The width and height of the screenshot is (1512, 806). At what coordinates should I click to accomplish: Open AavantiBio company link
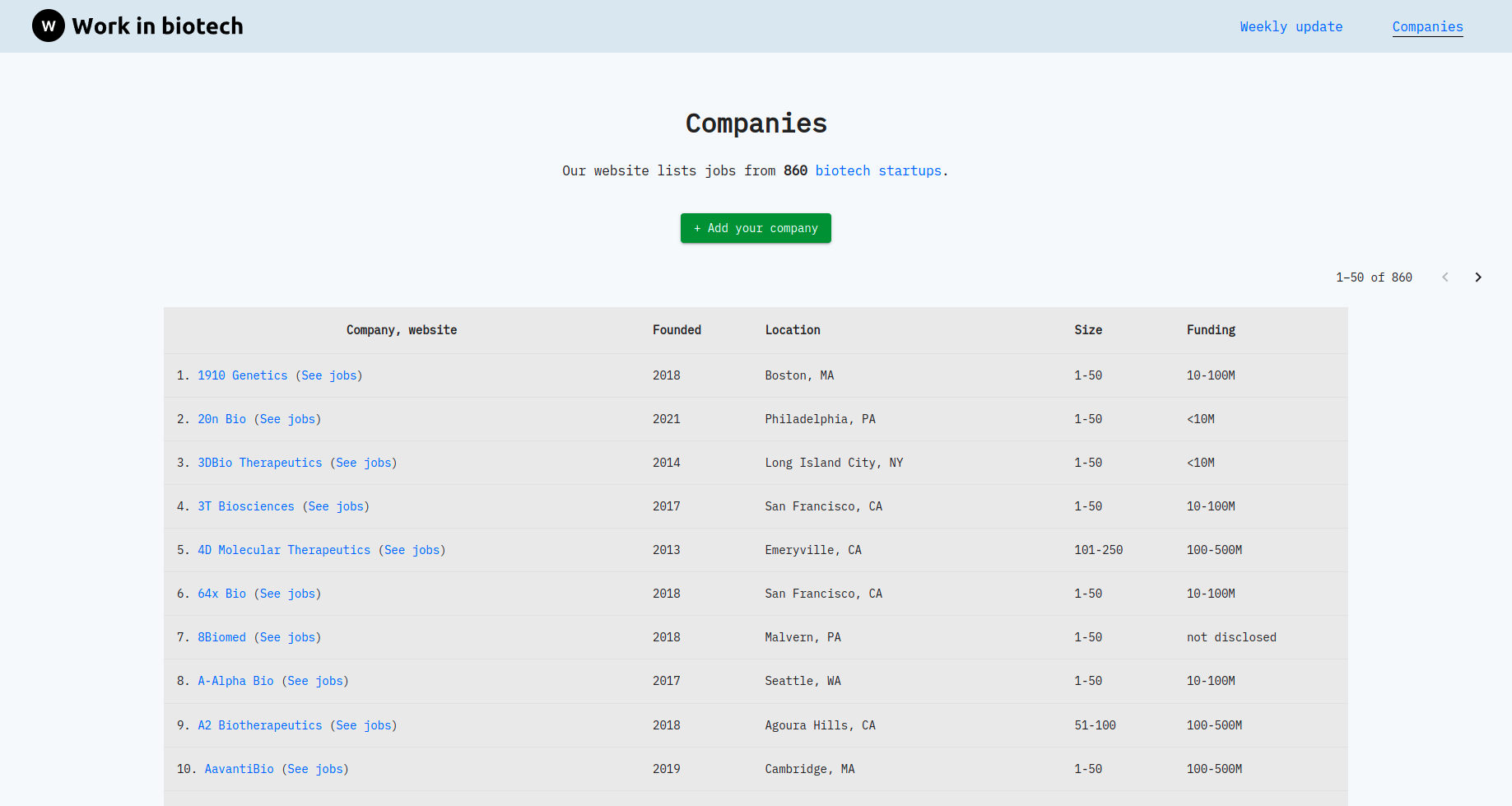point(240,769)
